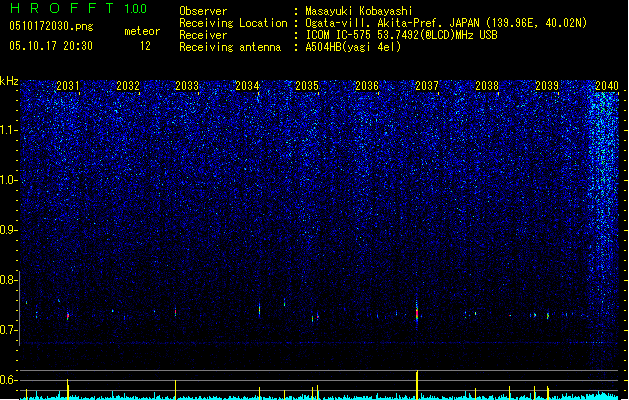Click the 2038 time marker
Screen dimensions: 629x400
coord(487,86)
